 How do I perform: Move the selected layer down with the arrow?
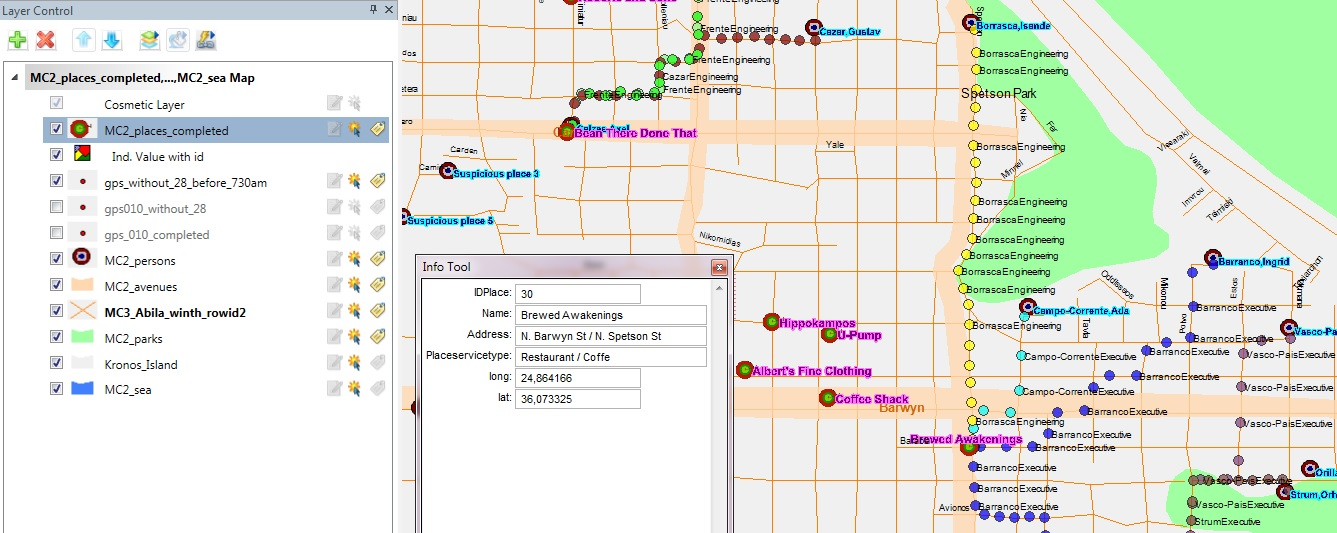pyautogui.click(x=112, y=40)
